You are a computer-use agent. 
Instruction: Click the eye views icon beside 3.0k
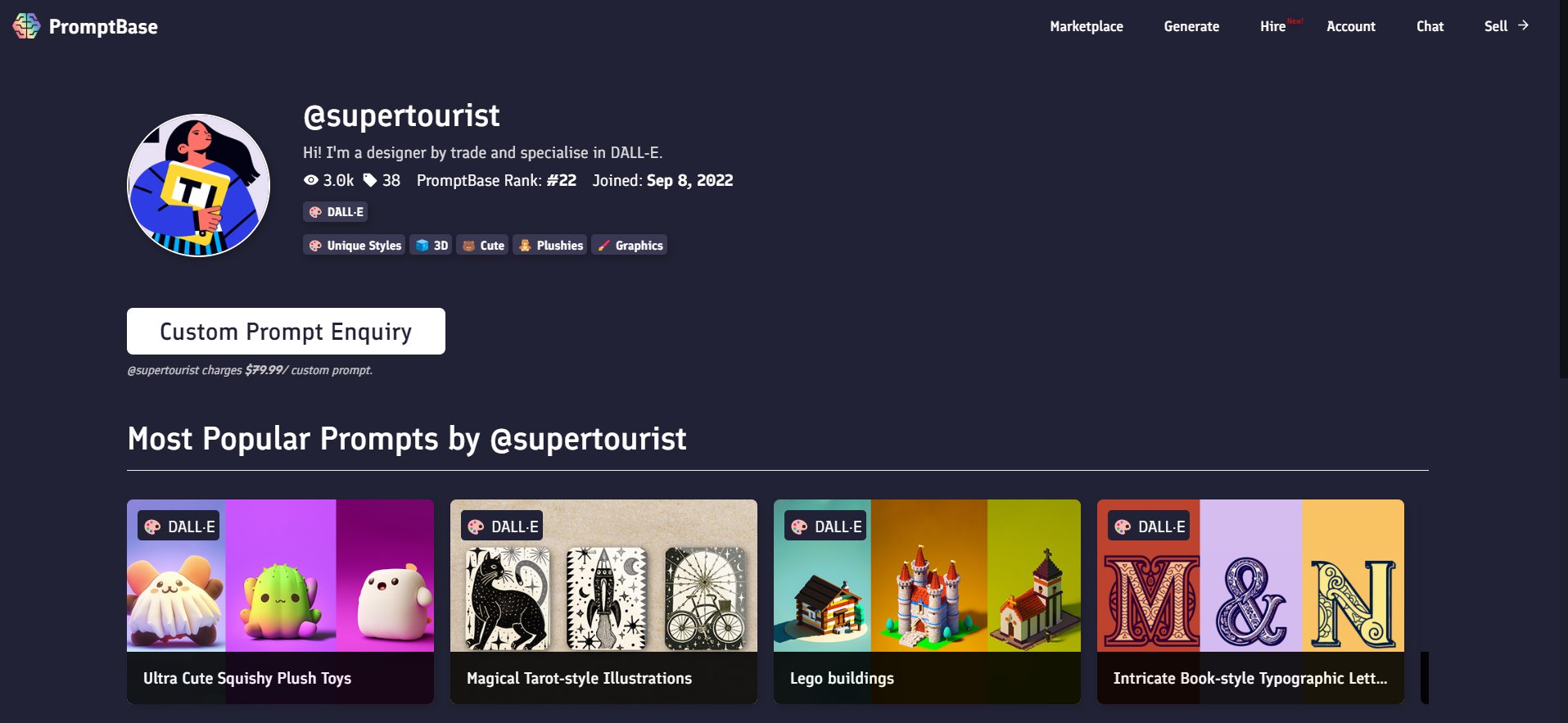[311, 180]
